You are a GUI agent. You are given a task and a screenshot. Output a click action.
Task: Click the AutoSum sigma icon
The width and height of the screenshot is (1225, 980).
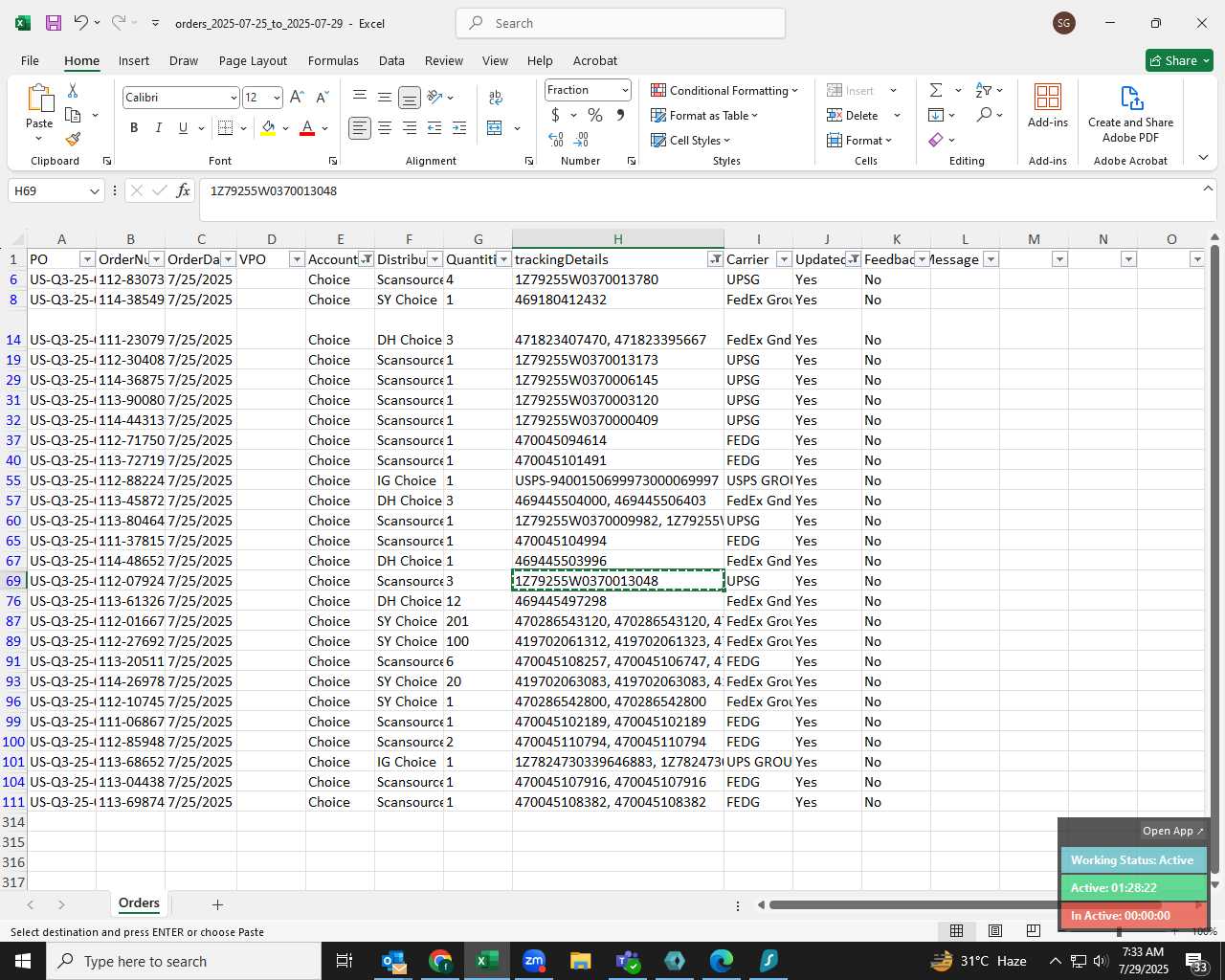coord(936,90)
